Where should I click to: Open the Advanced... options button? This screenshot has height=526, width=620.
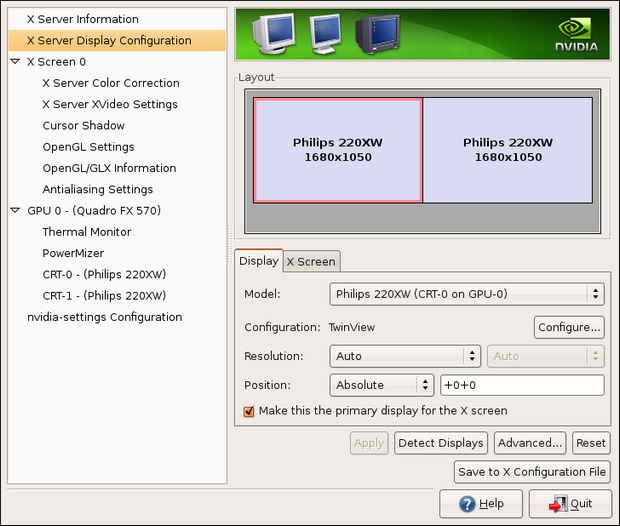tap(530, 443)
